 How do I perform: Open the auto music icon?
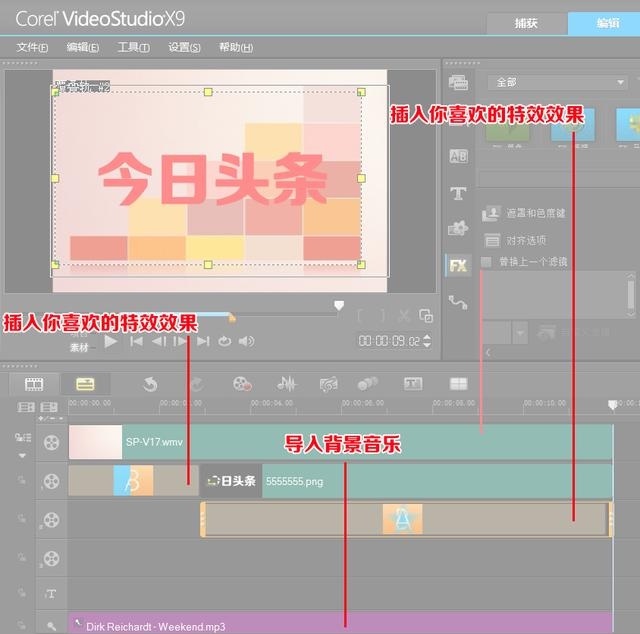pos(328,384)
